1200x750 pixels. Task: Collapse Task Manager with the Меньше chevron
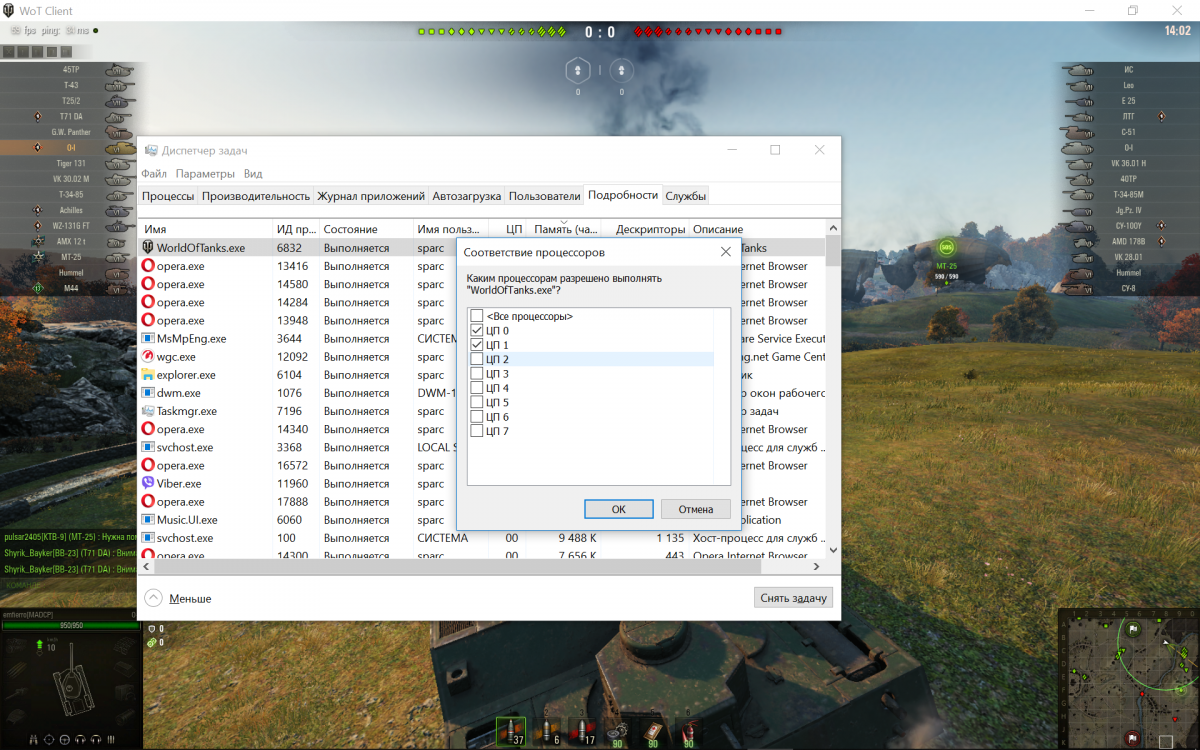pyautogui.click(x=153, y=598)
